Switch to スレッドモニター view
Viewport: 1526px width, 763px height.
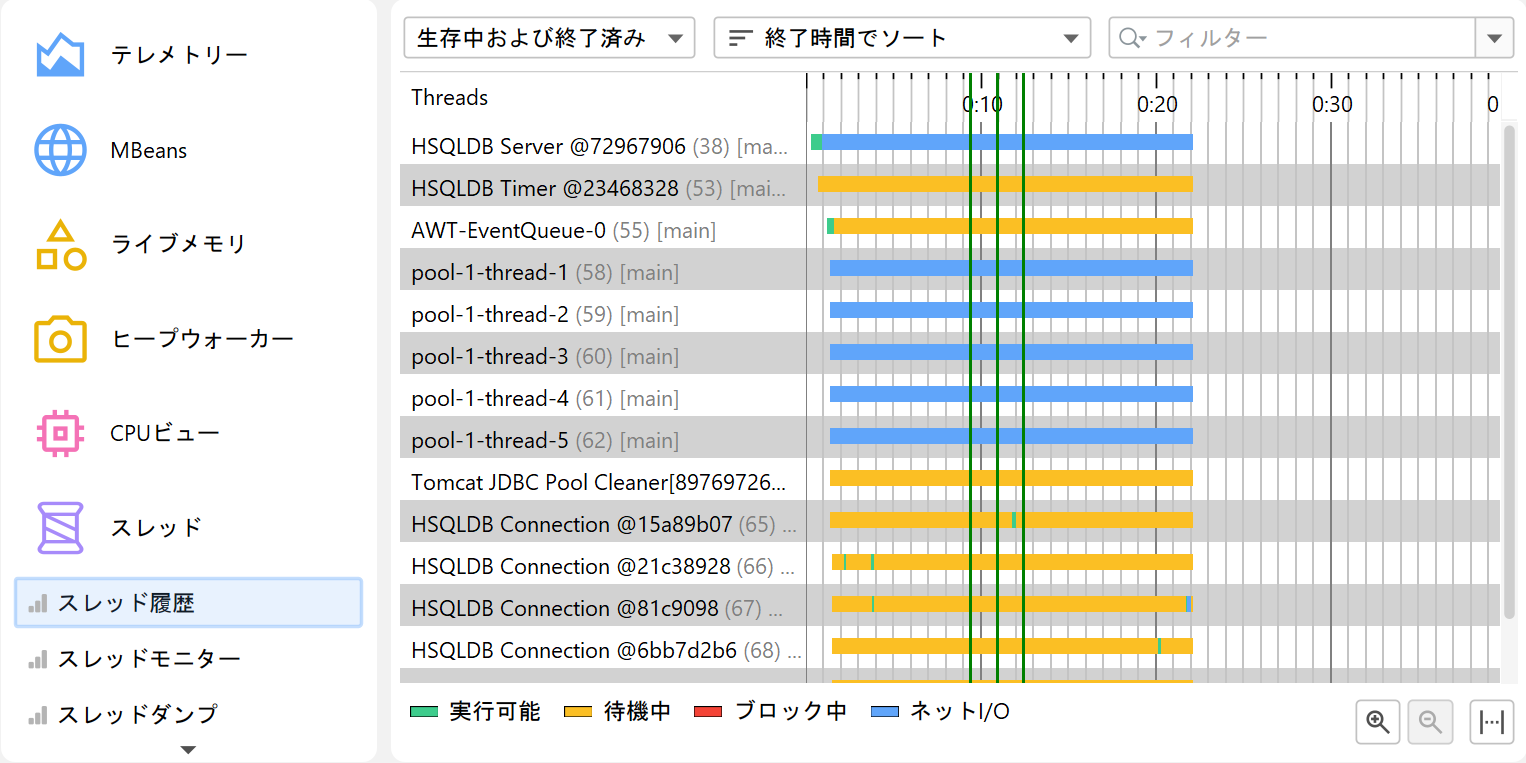coord(149,659)
